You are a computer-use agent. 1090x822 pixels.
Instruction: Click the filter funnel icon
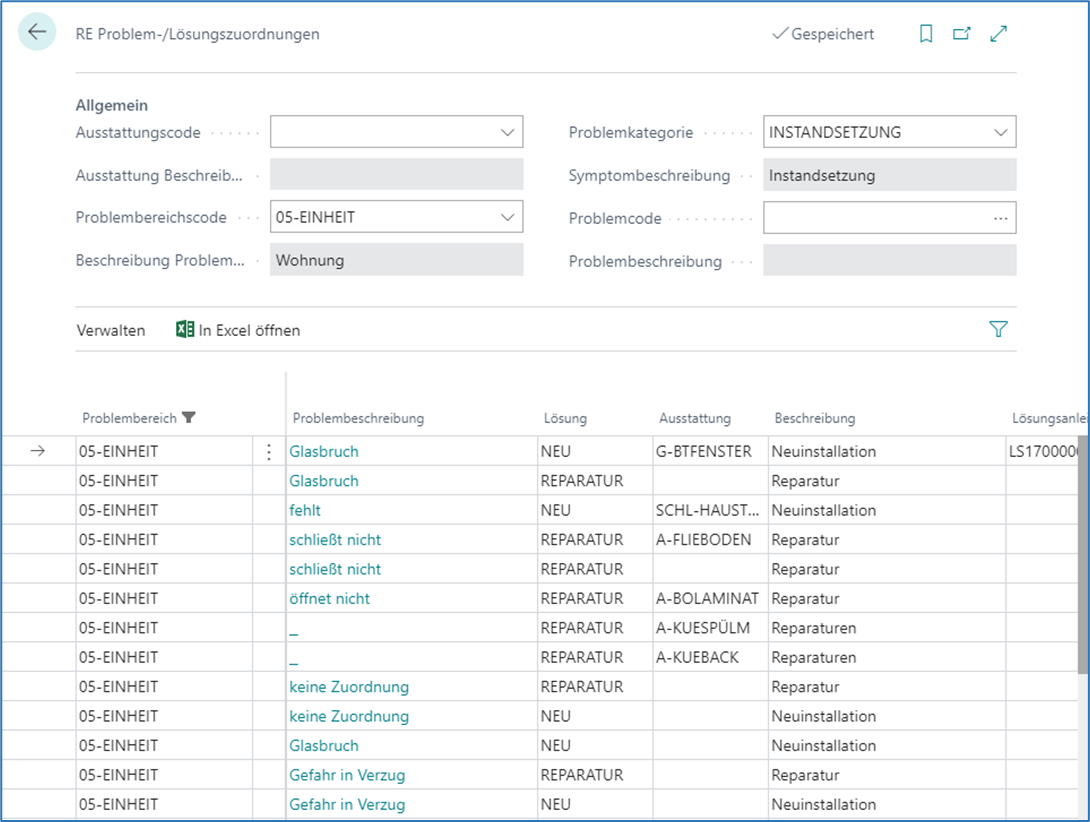[998, 329]
